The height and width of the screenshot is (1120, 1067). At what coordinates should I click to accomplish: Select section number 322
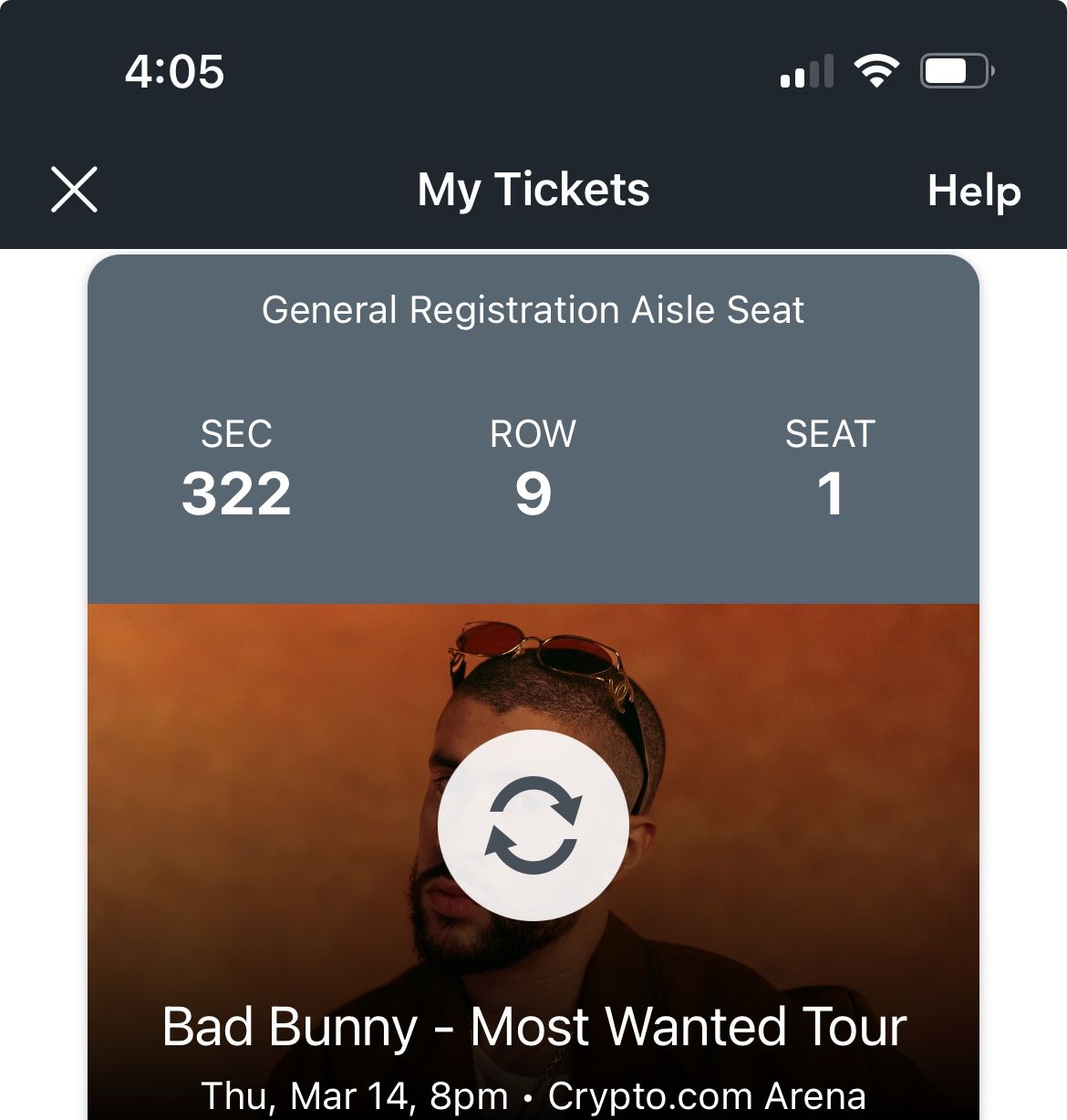coord(237,493)
